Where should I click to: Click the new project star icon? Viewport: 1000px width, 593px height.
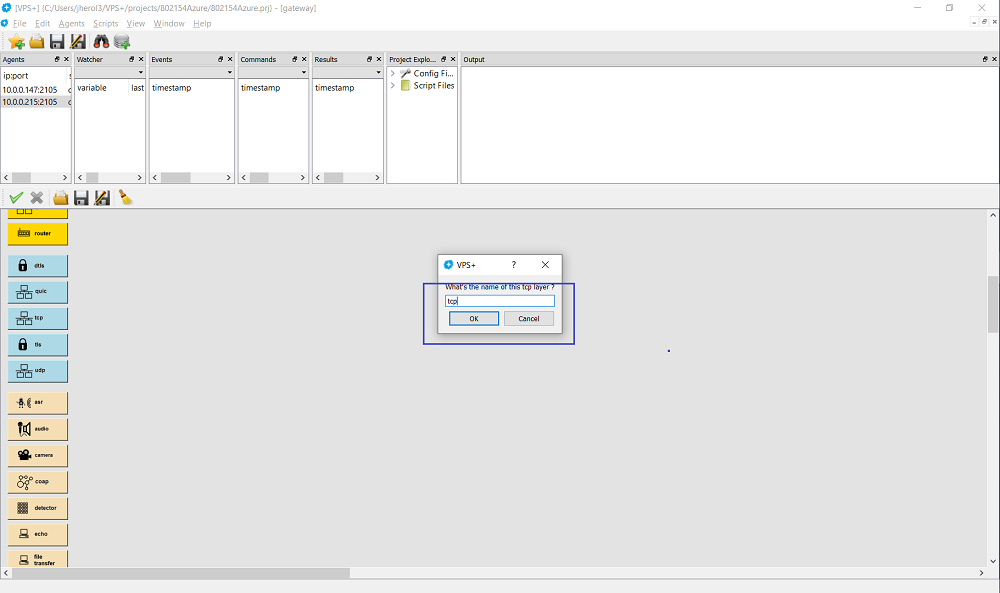16,41
